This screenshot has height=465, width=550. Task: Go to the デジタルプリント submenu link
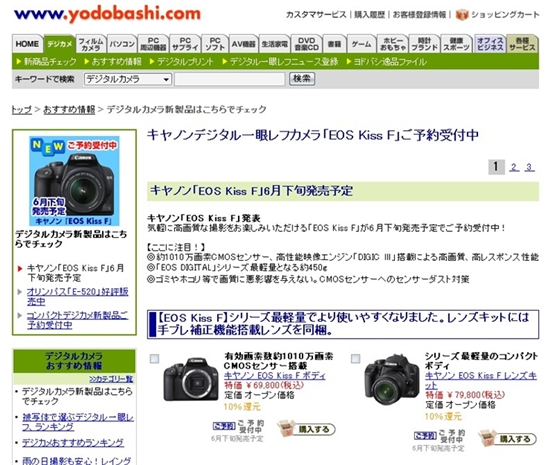tap(185, 62)
